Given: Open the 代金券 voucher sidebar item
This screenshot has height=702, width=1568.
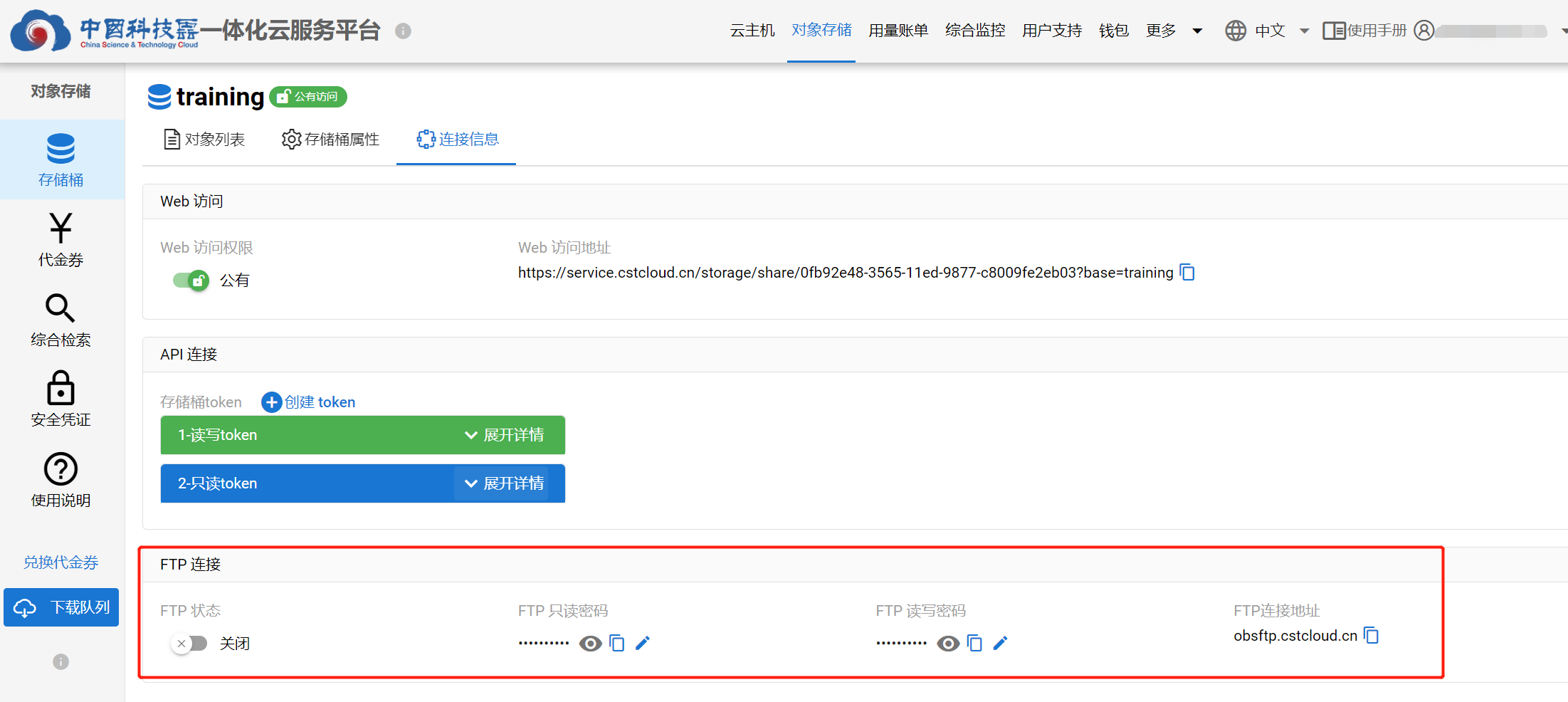Looking at the screenshot, I should (61, 240).
